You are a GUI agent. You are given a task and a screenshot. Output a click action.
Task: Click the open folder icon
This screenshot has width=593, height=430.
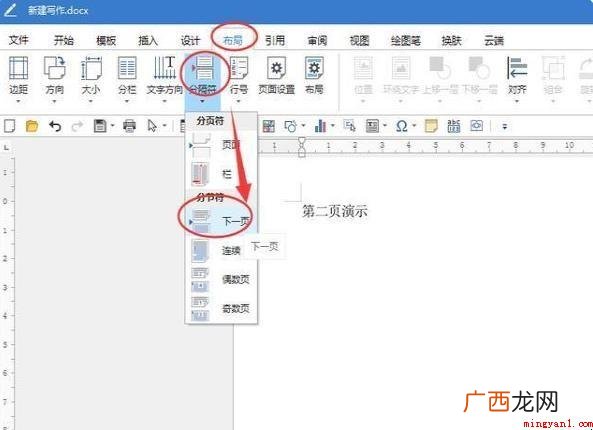point(32,126)
